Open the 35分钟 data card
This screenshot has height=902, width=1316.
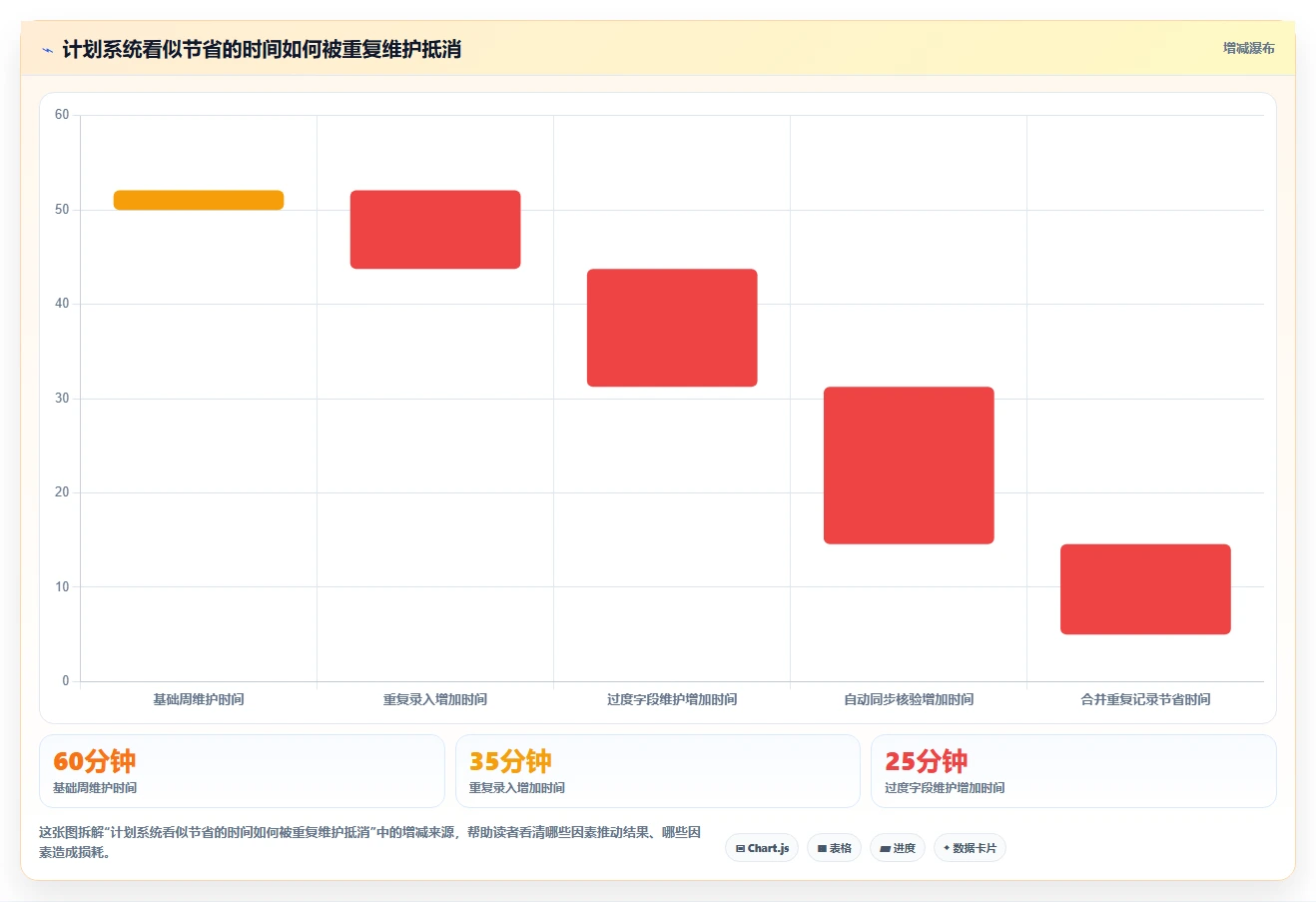coord(657,771)
